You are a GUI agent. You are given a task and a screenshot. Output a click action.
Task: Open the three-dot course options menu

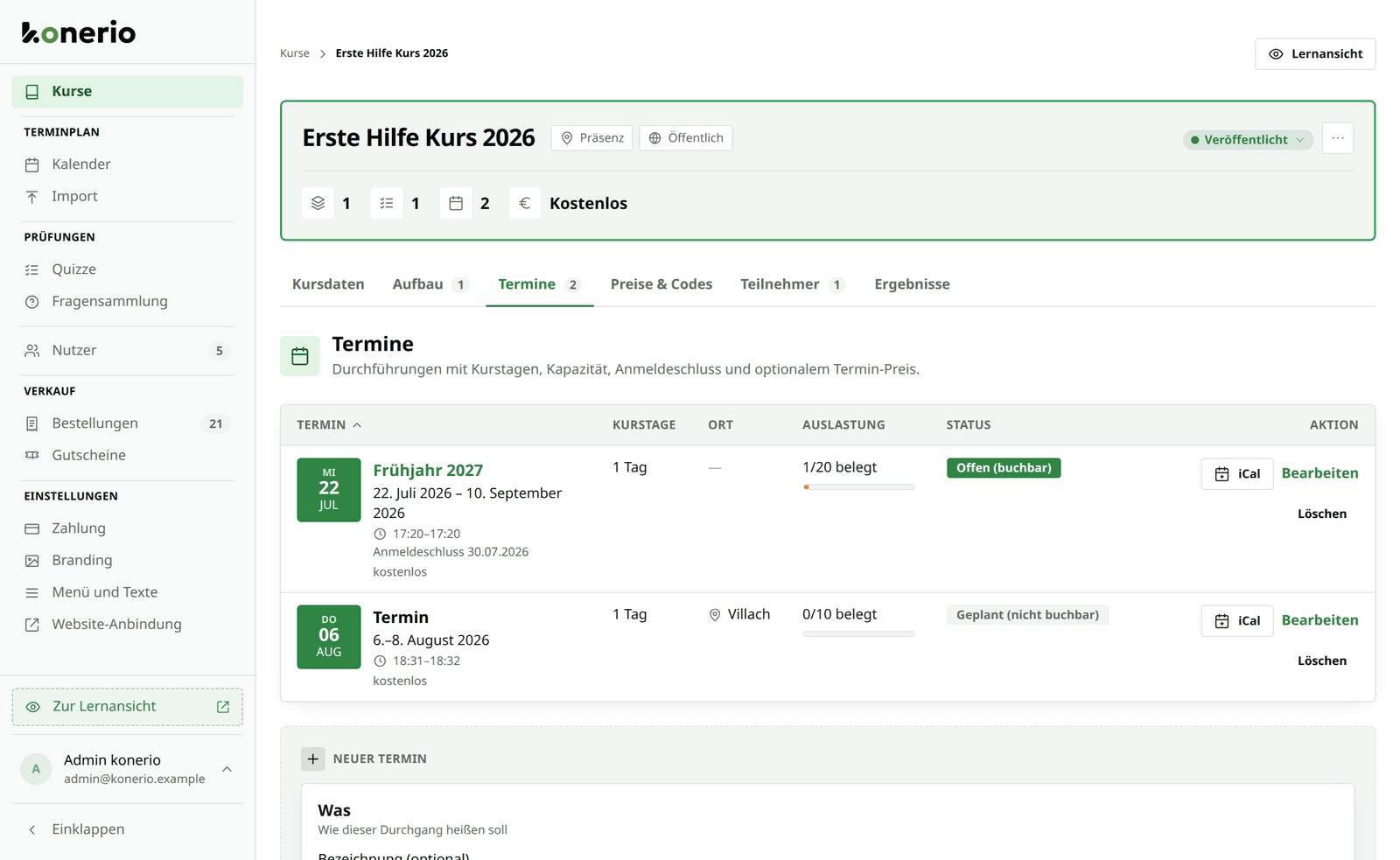click(1338, 138)
